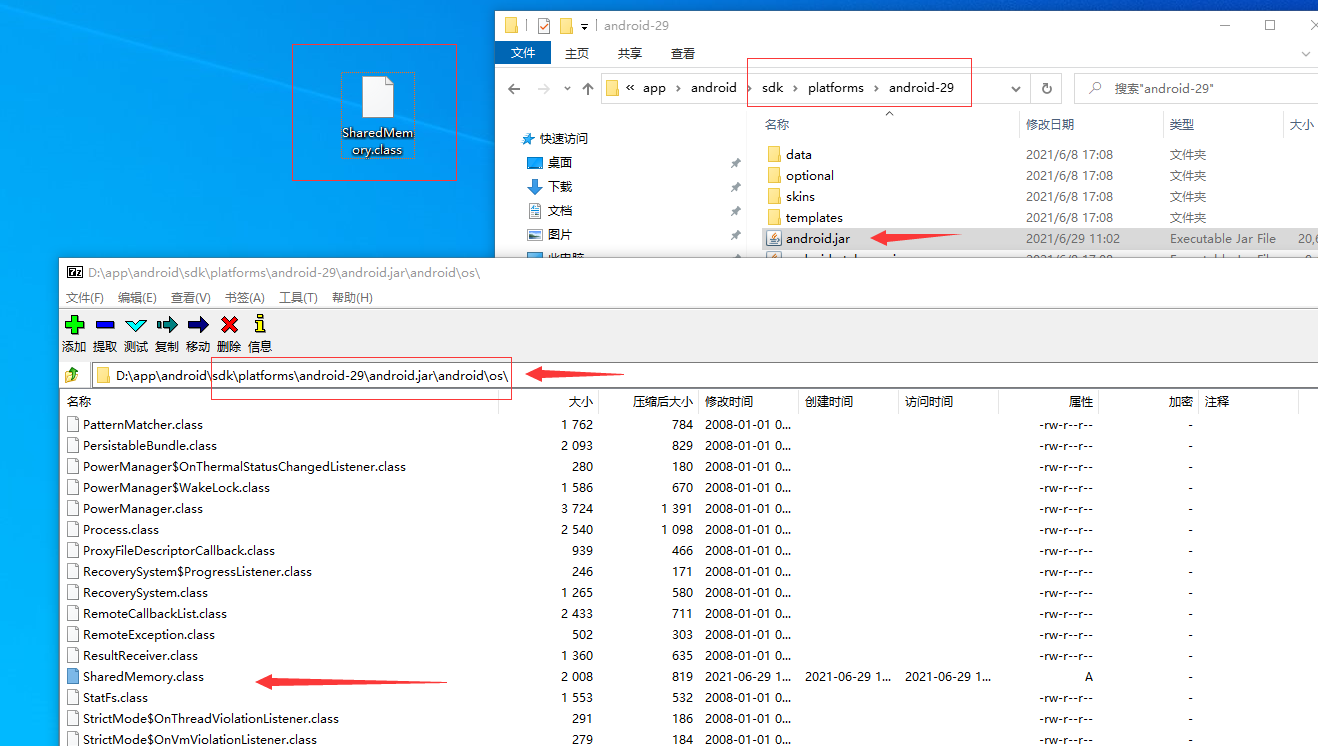Click the 添加 (Add) green plus icon

coord(74,324)
